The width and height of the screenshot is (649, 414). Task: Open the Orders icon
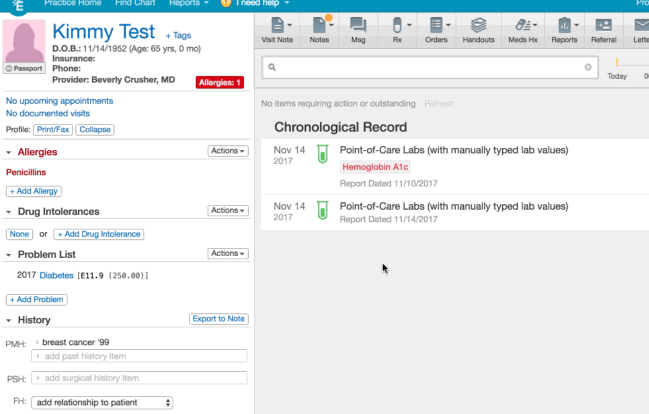point(436,30)
